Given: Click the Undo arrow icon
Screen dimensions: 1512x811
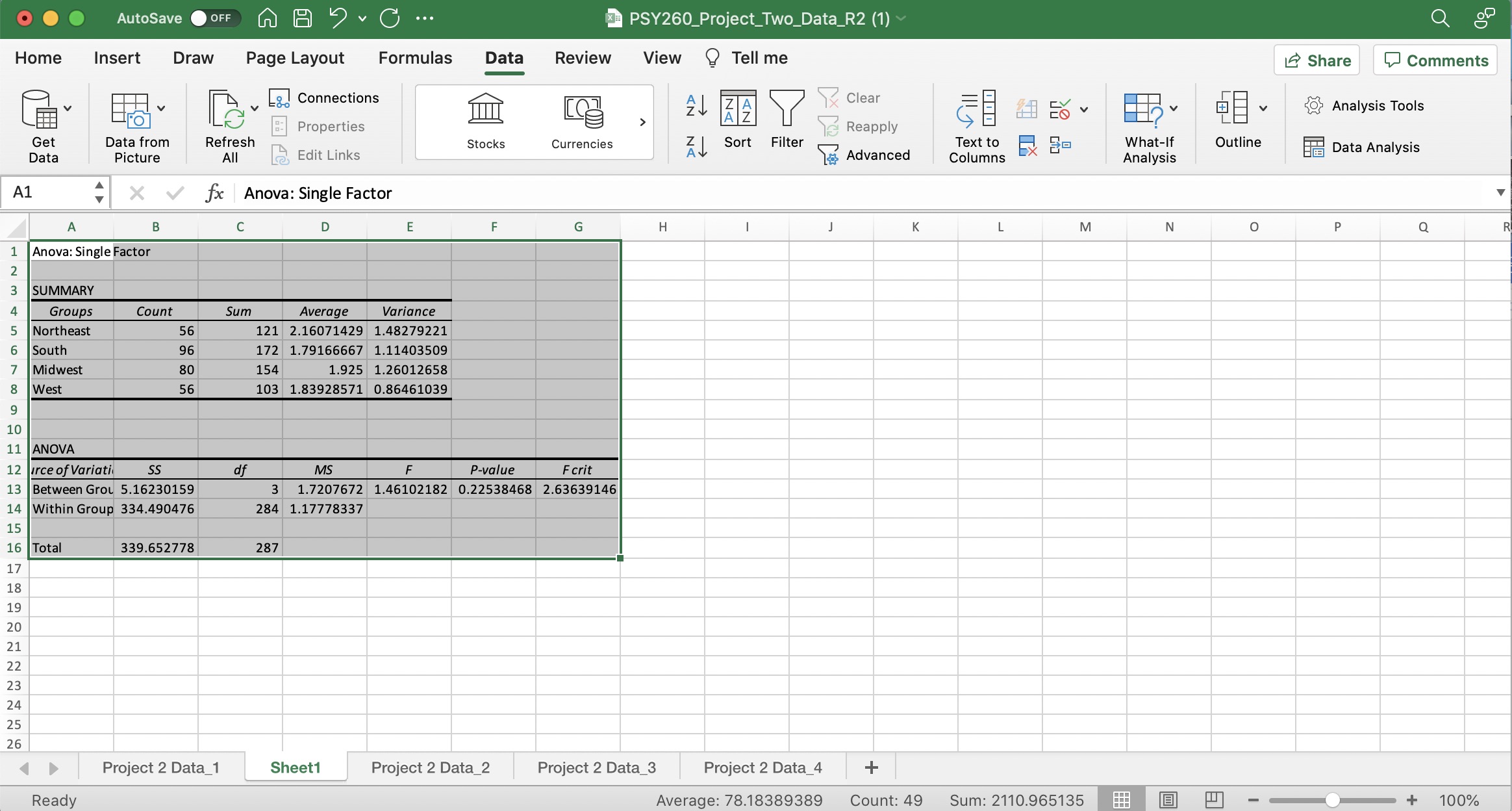Looking at the screenshot, I should [x=337, y=18].
